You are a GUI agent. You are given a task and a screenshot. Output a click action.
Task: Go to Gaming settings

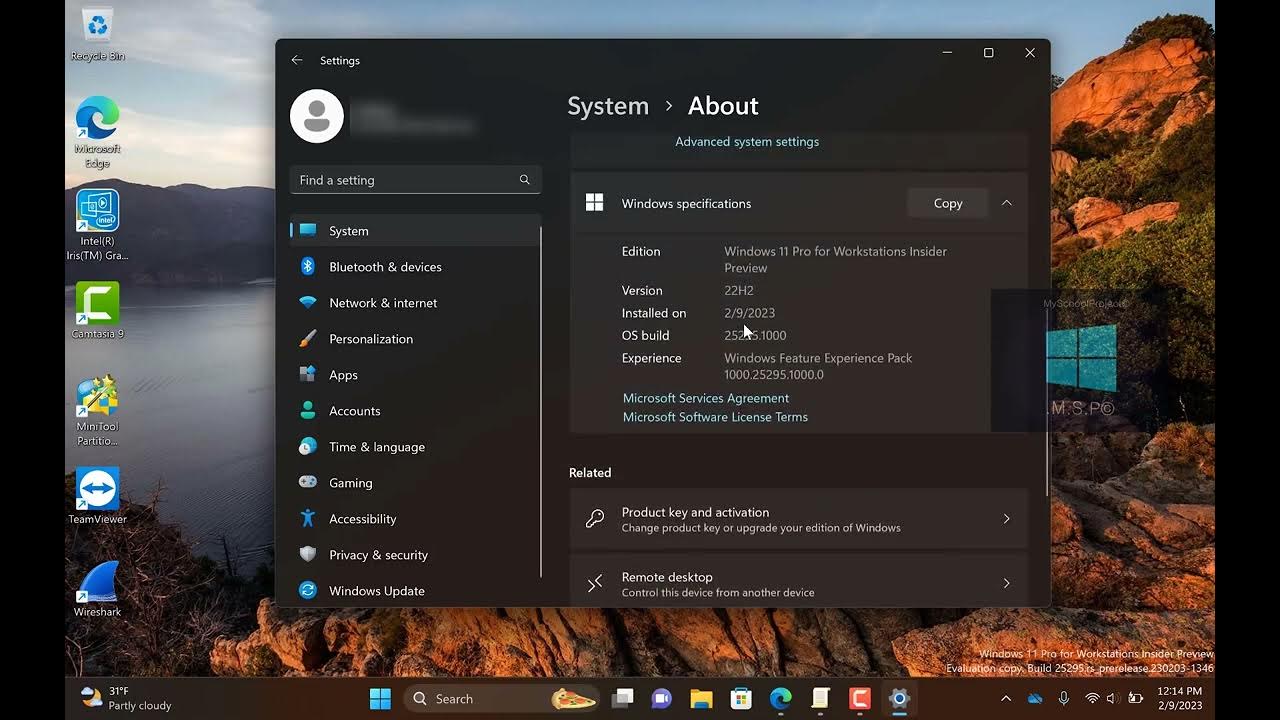pyautogui.click(x=415, y=483)
